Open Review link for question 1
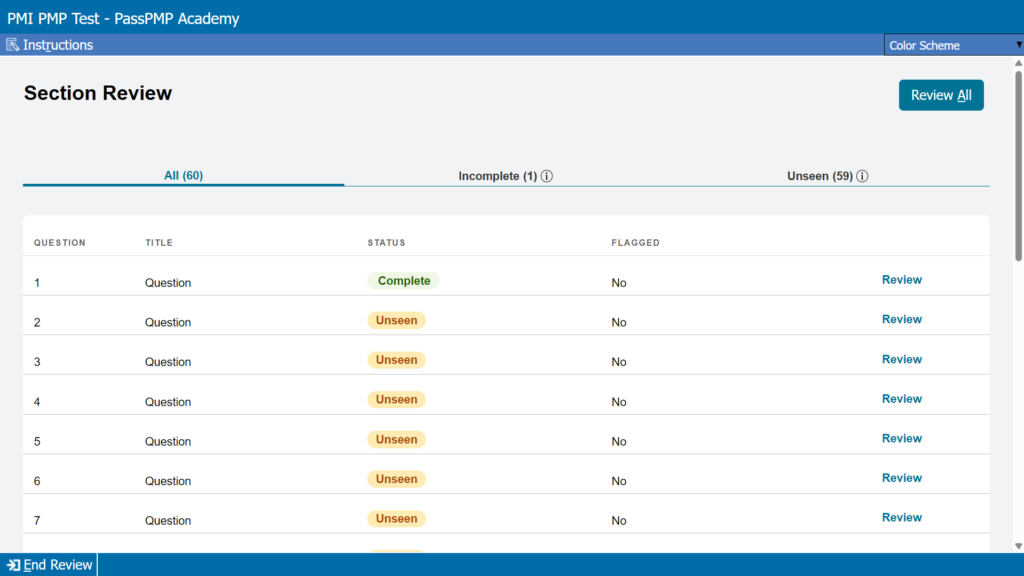This screenshot has width=1024, height=576. pyautogui.click(x=902, y=280)
